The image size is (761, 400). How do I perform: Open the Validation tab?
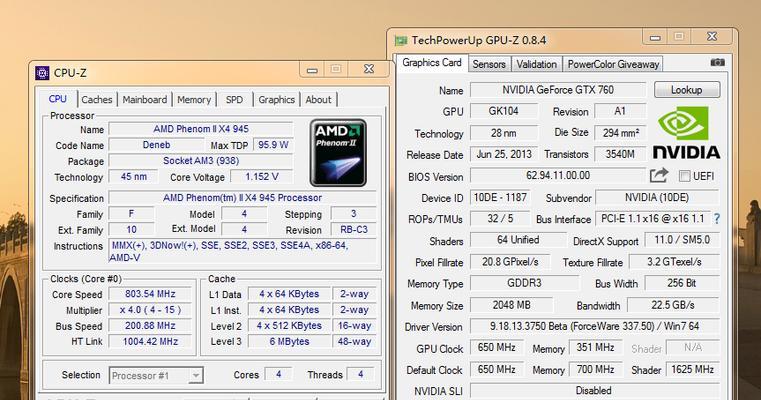click(x=536, y=64)
